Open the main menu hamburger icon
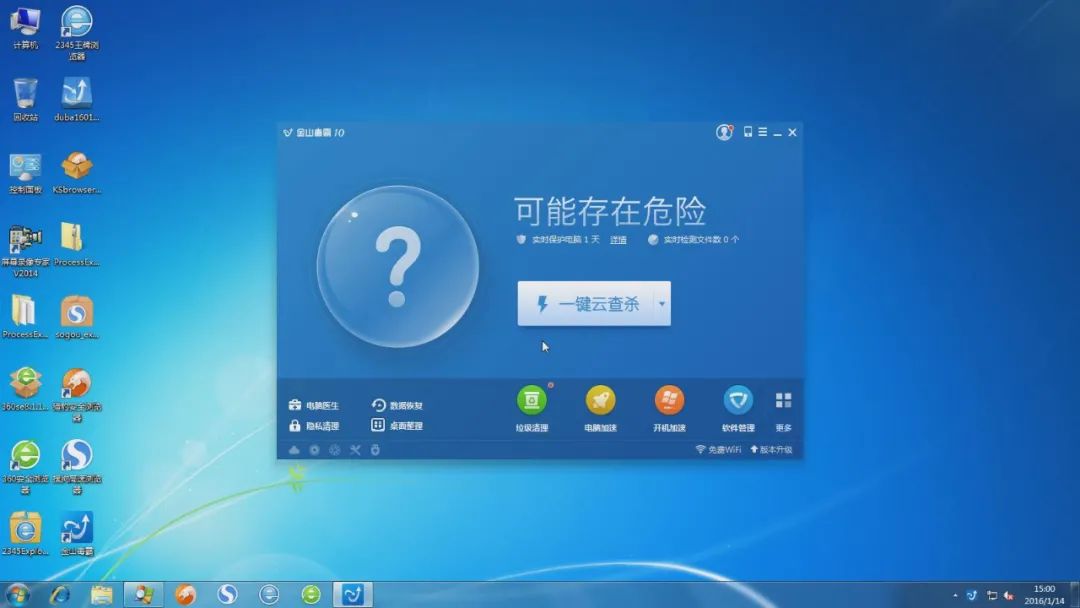Screen dimensions: 1080x608 tap(762, 132)
